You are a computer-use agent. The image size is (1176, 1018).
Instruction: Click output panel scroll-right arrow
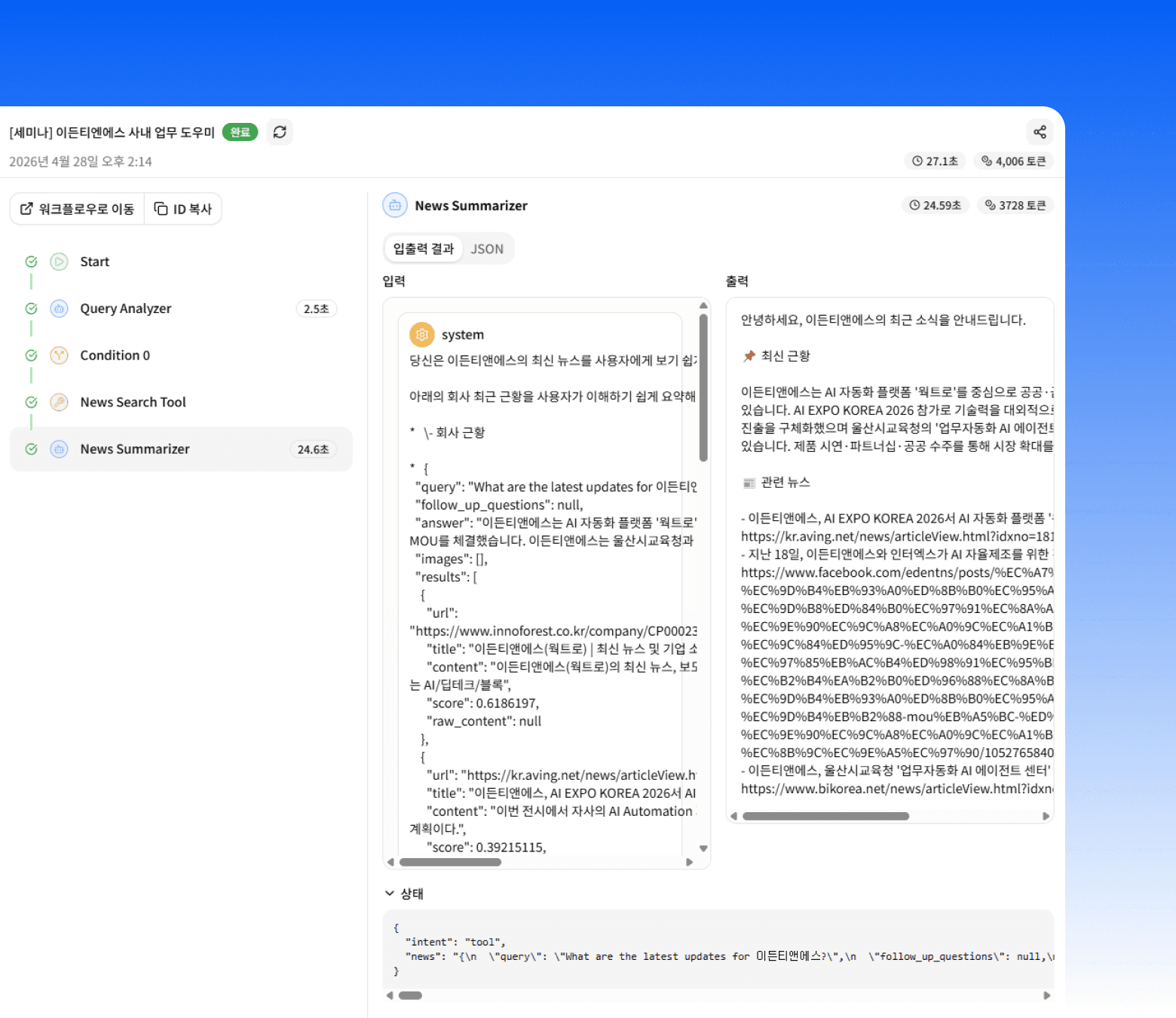(x=1046, y=816)
